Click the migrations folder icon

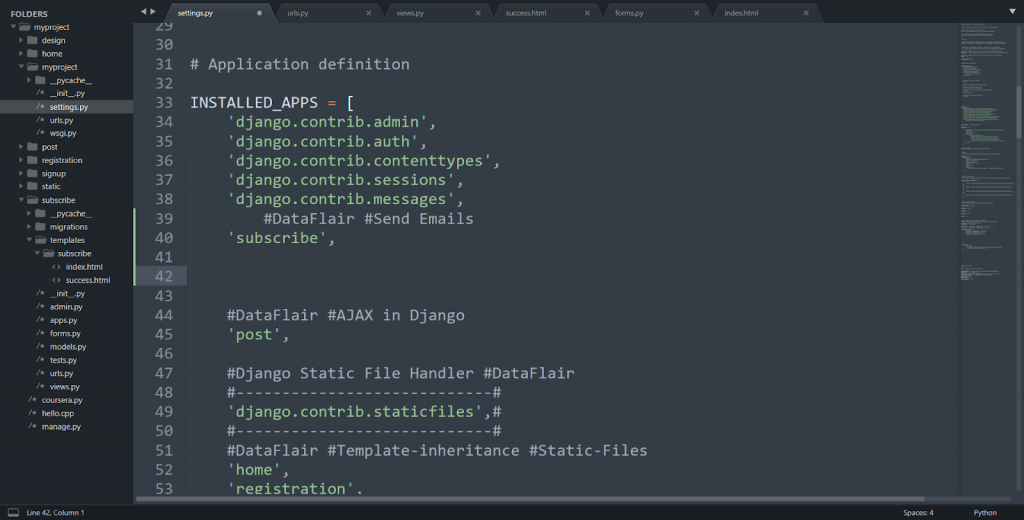coord(40,227)
